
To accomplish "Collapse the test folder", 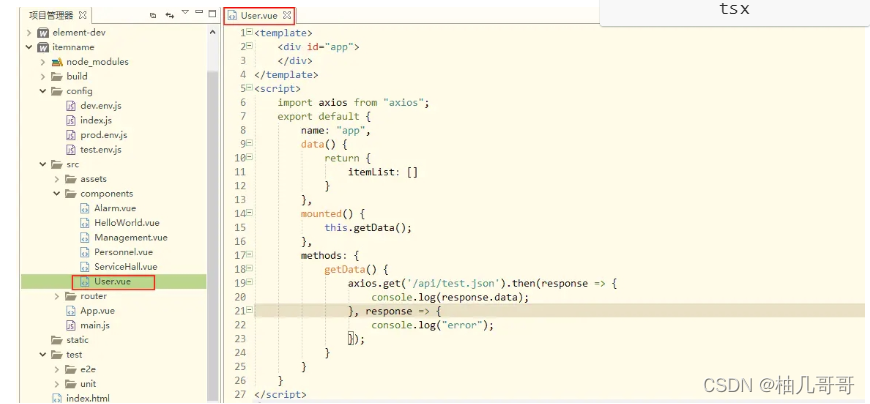I will click(43, 355).
